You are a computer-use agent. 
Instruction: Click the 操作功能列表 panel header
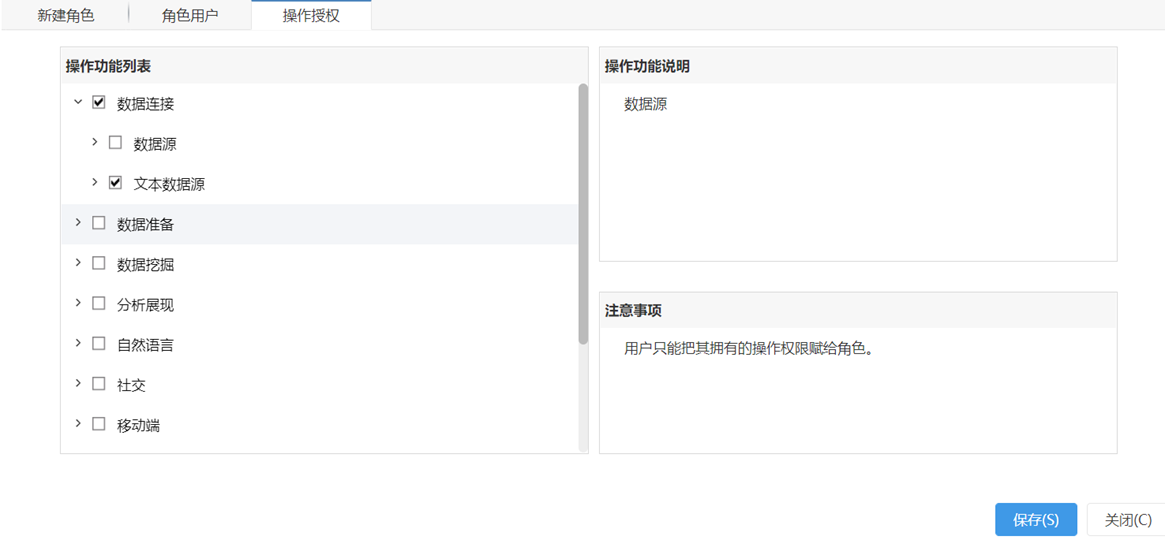[x=324, y=66]
